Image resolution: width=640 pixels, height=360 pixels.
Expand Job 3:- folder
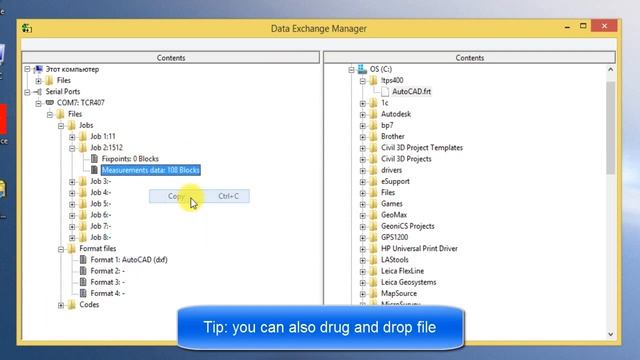(x=72, y=182)
